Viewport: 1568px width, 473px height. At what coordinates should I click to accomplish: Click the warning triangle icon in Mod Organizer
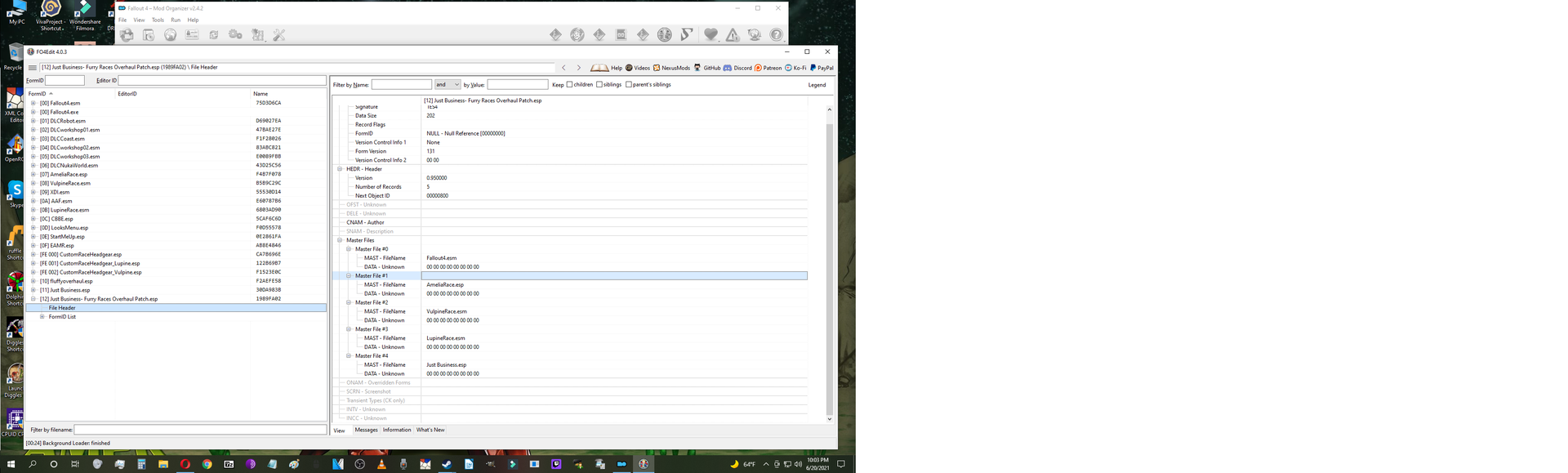[733, 34]
